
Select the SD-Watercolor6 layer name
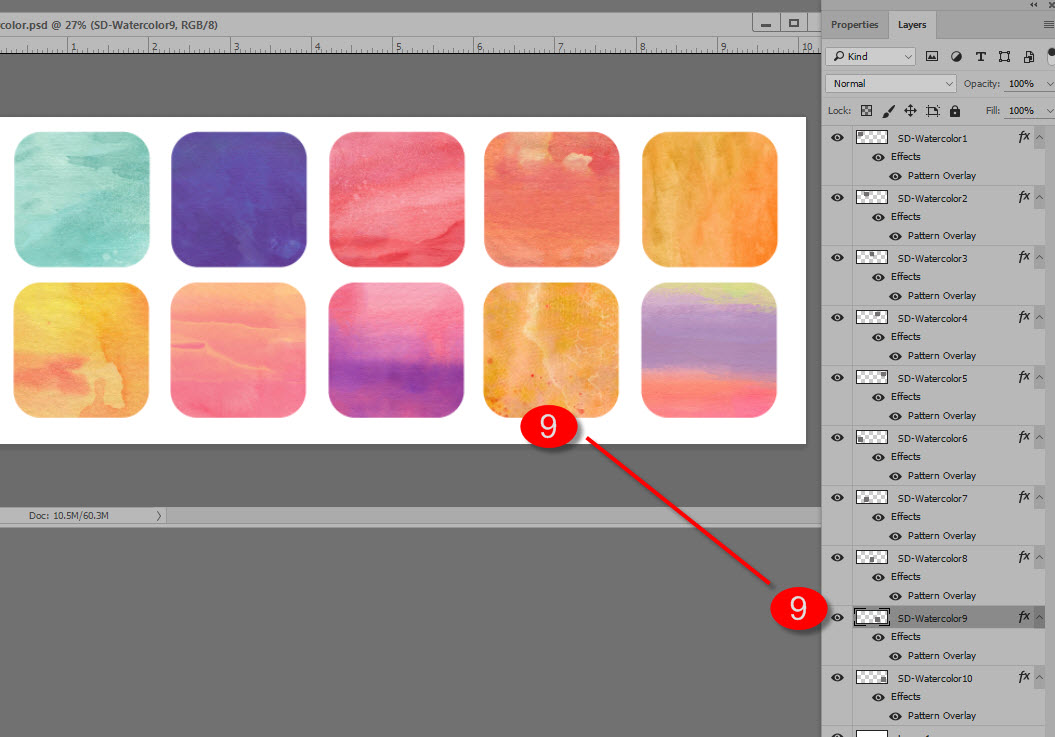[932, 438]
